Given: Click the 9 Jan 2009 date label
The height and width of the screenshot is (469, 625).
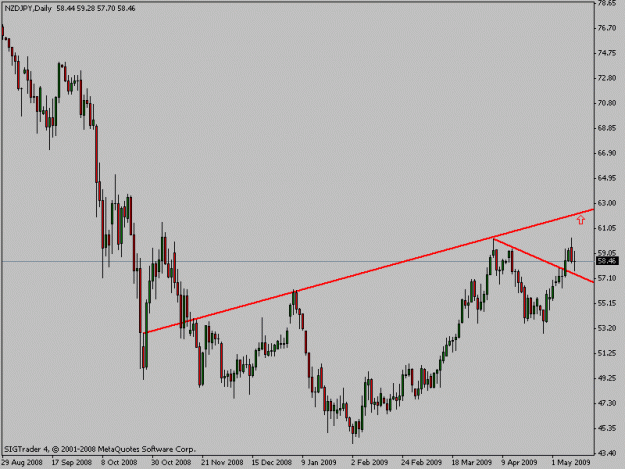Looking at the screenshot, I should (x=319, y=463).
